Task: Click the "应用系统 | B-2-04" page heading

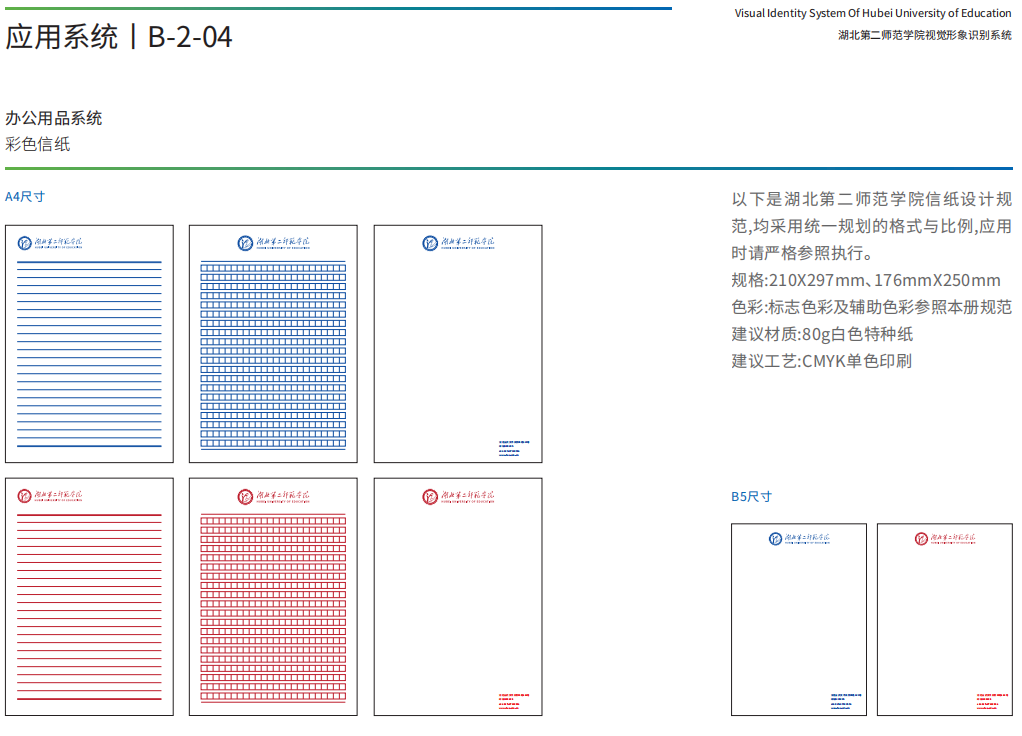Action: tap(119, 37)
